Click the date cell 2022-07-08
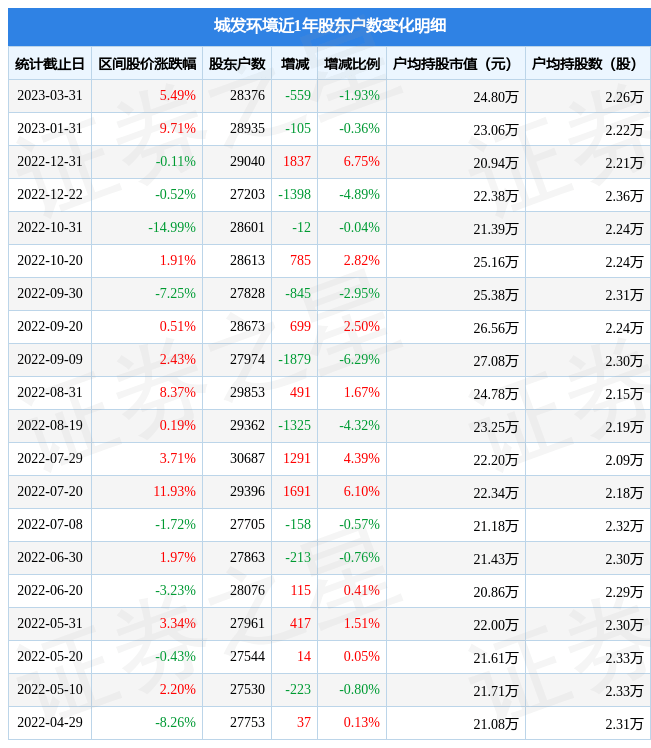The image size is (651, 748). pyautogui.click(x=50, y=524)
